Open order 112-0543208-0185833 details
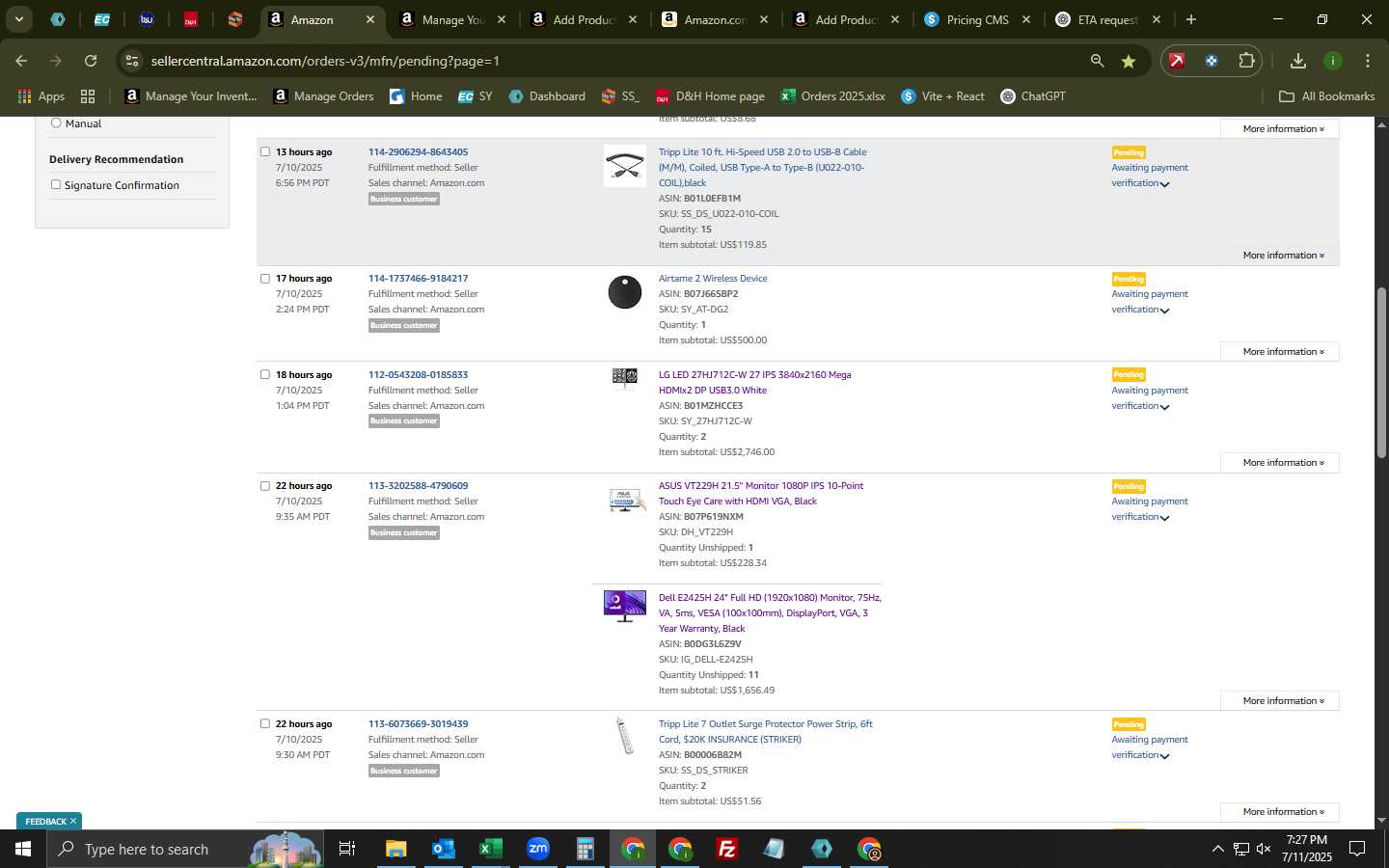The image size is (1389, 868). point(418,374)
